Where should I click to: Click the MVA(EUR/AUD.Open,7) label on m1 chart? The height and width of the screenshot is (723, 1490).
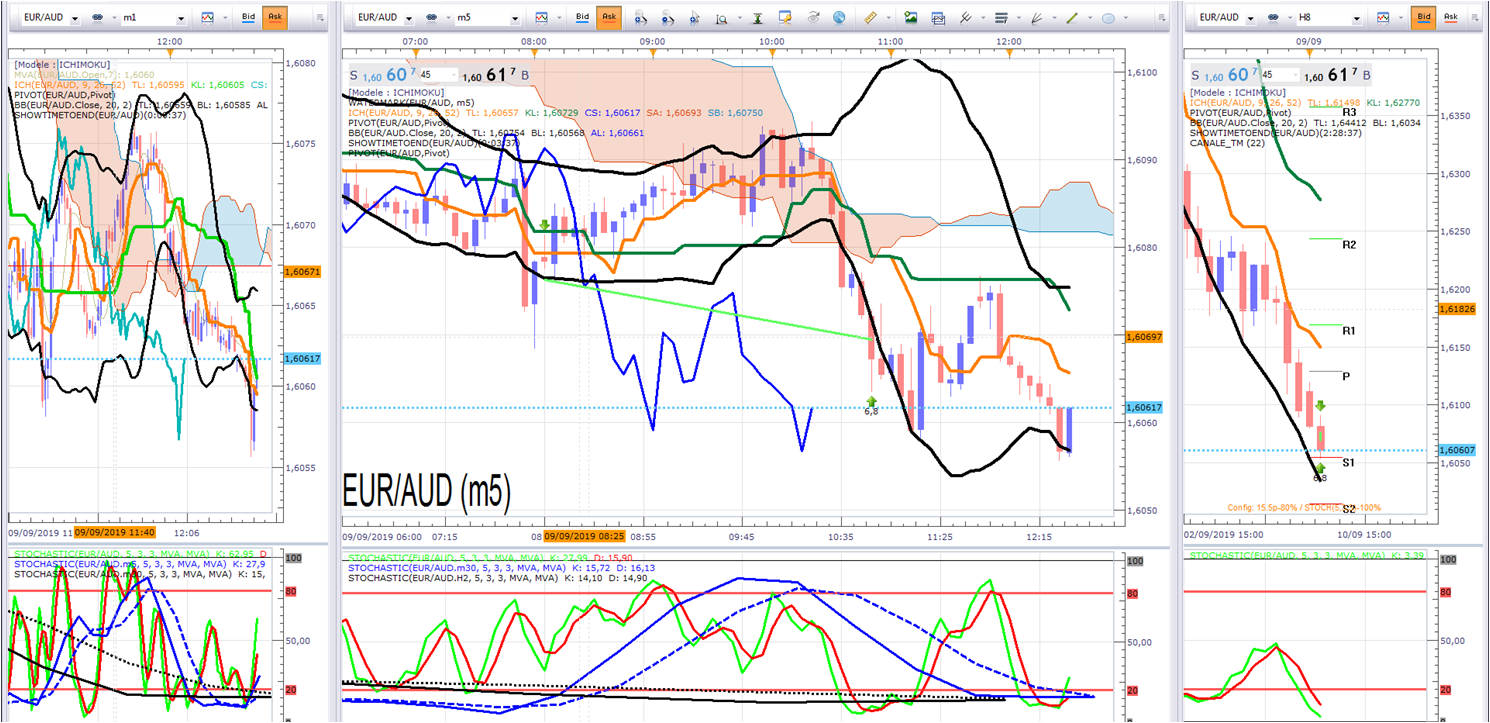pos(70,75)
